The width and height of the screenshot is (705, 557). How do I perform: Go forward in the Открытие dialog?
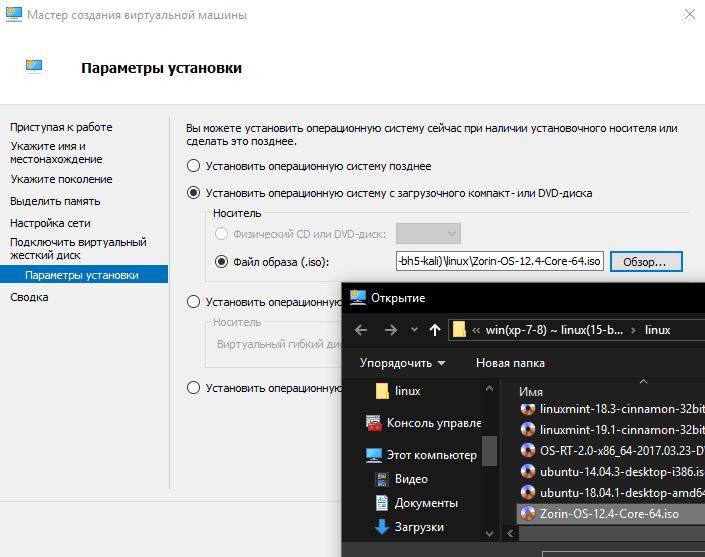pos(391,330)
